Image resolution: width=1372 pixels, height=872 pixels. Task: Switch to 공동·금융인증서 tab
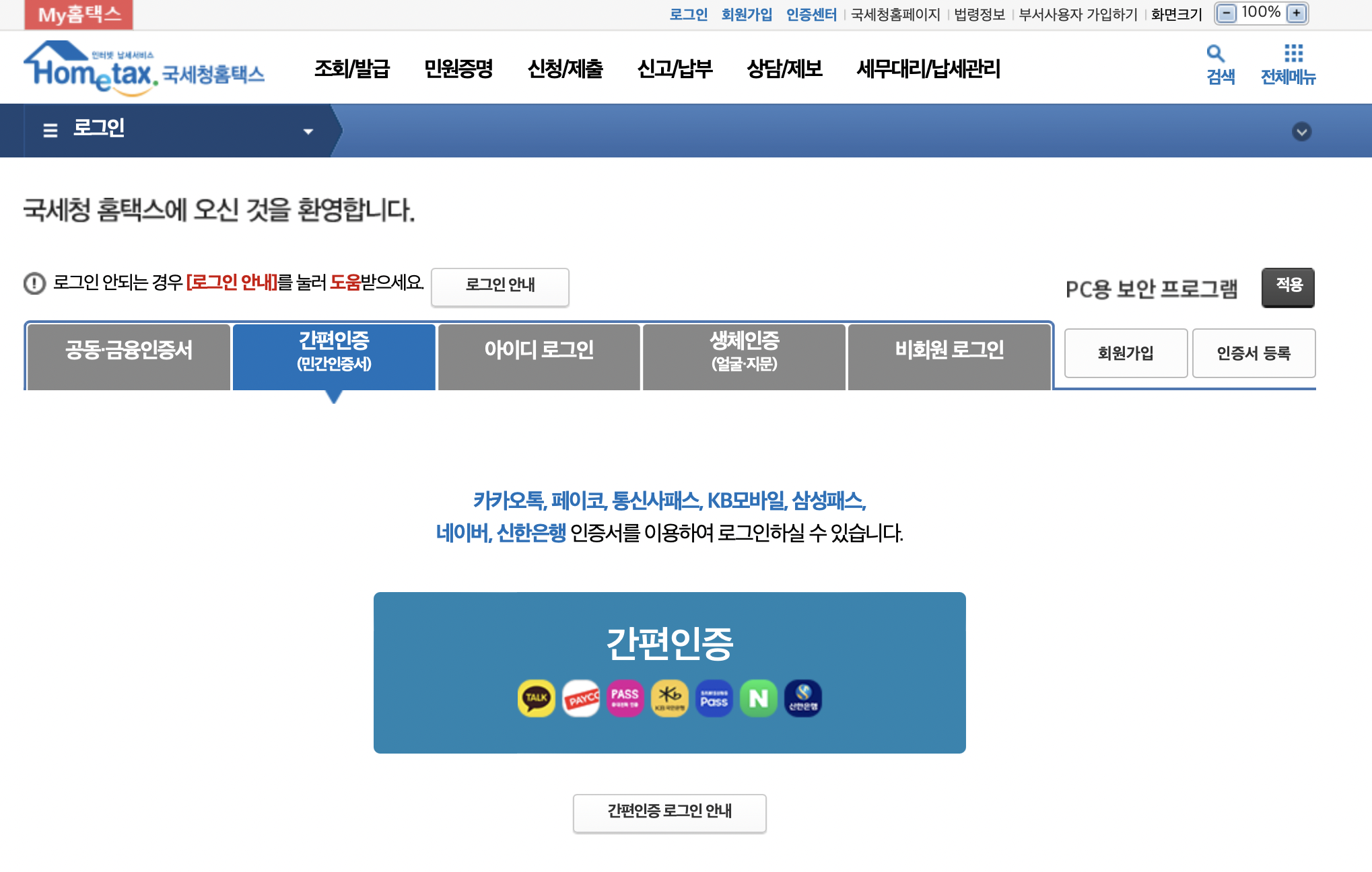pyautogui.click(x=129, y=357)
